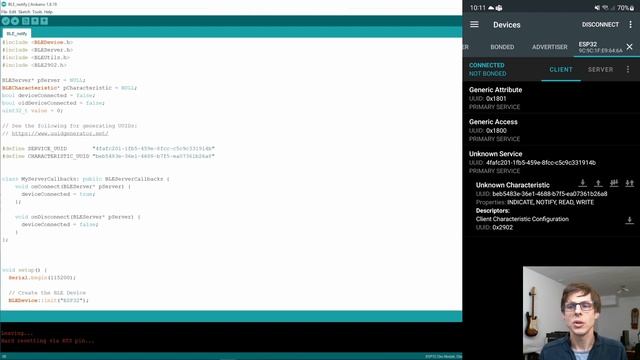This screenshot has width=640, height=360.
Task: Click the uuidgenerator.net link in code
Action: 60,133
